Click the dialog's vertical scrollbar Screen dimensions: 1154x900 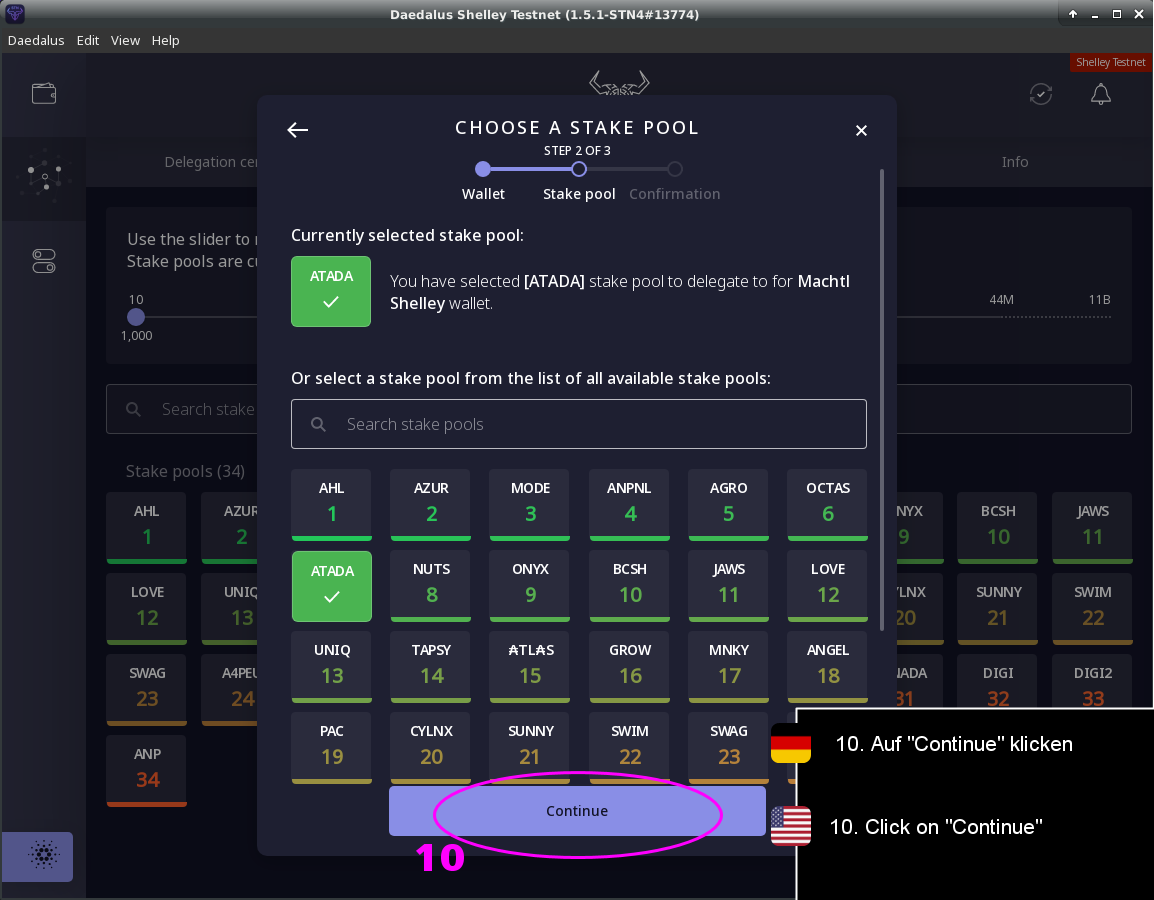tap(882, 400)
